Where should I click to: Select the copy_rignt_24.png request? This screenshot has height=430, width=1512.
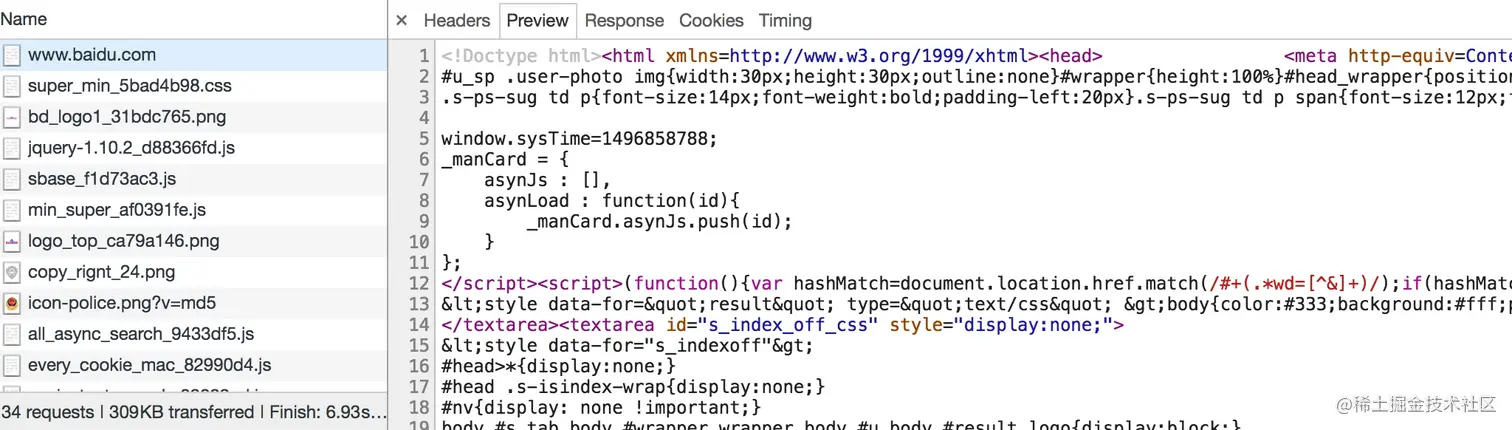[x=193, y=272]
